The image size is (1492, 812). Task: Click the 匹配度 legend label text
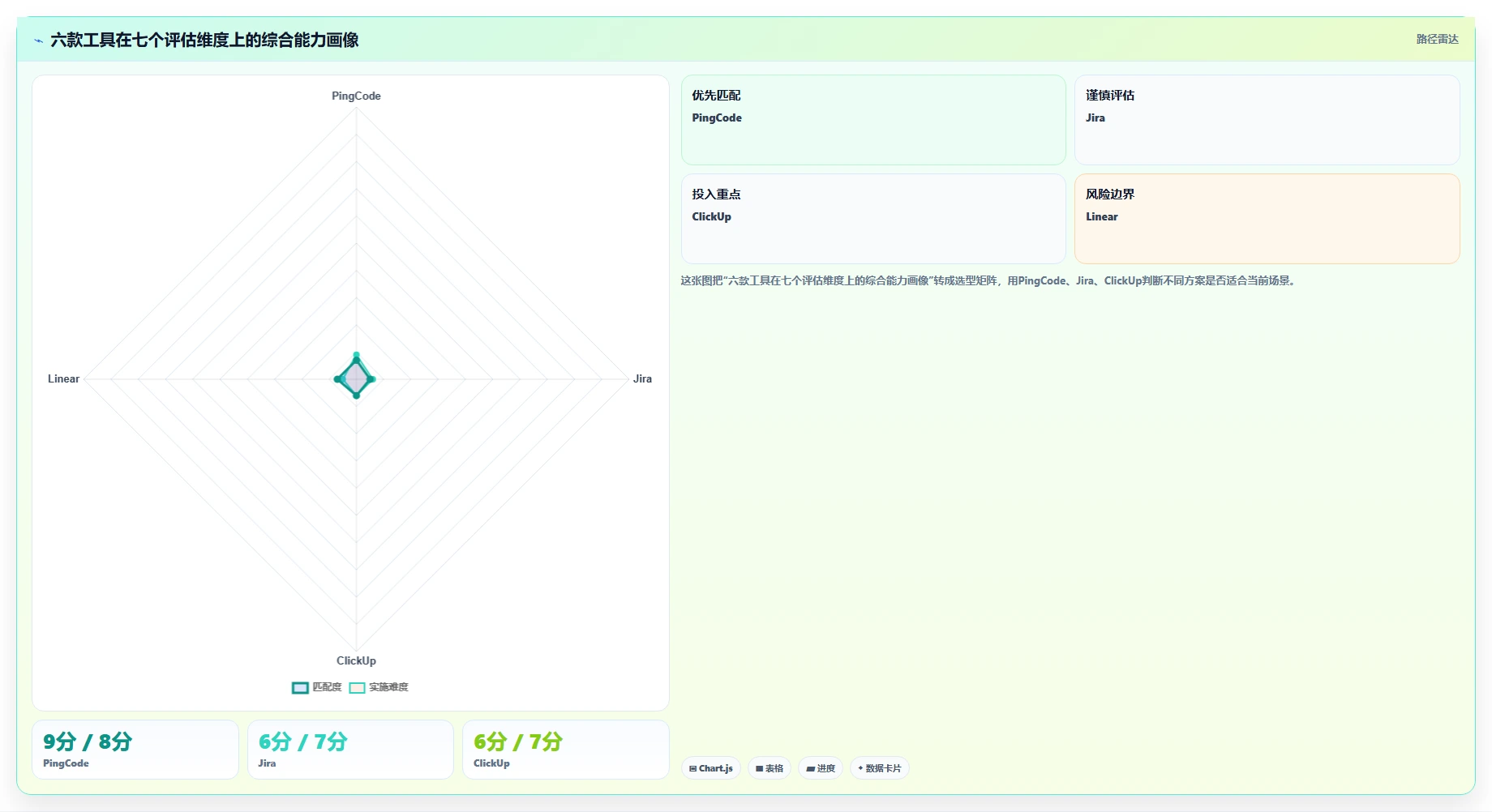[x=327, y=687]
